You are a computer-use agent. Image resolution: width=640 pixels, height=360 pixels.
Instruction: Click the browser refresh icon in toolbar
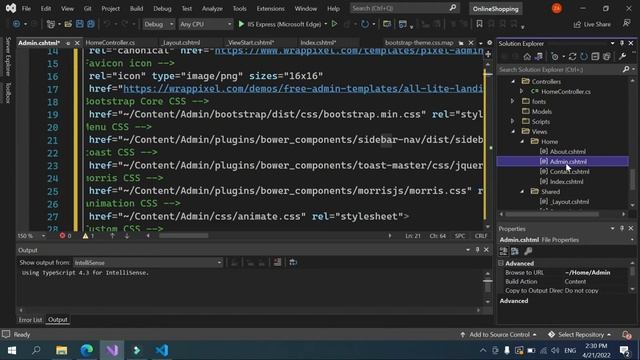tap(364, 24)
